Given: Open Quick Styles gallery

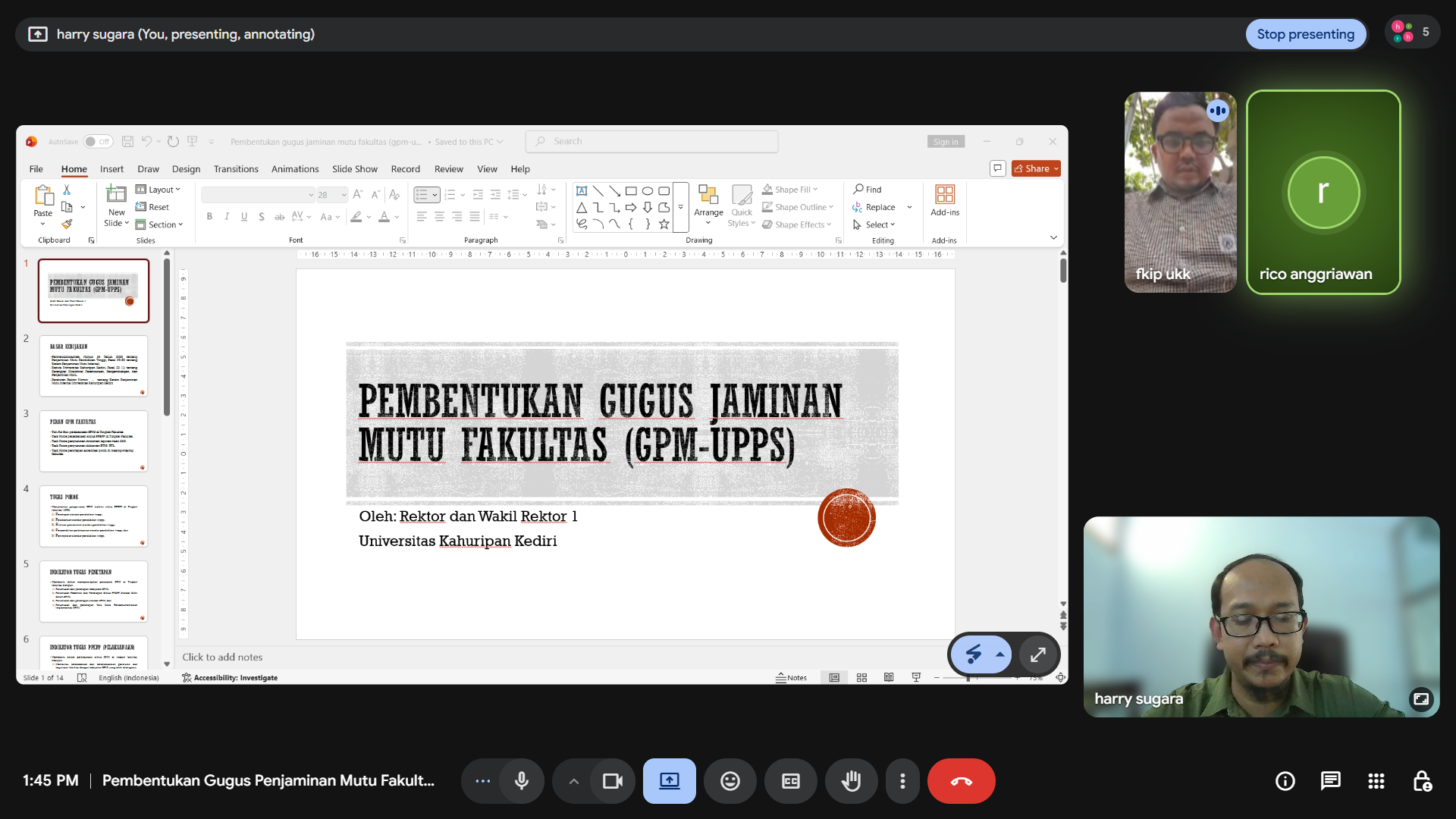Looking at the screenshot, I should click(x=741, y=205).
